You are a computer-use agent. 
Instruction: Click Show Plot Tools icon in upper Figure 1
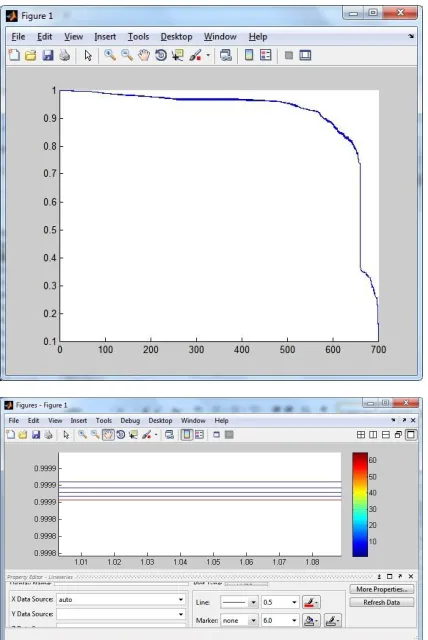305,55
